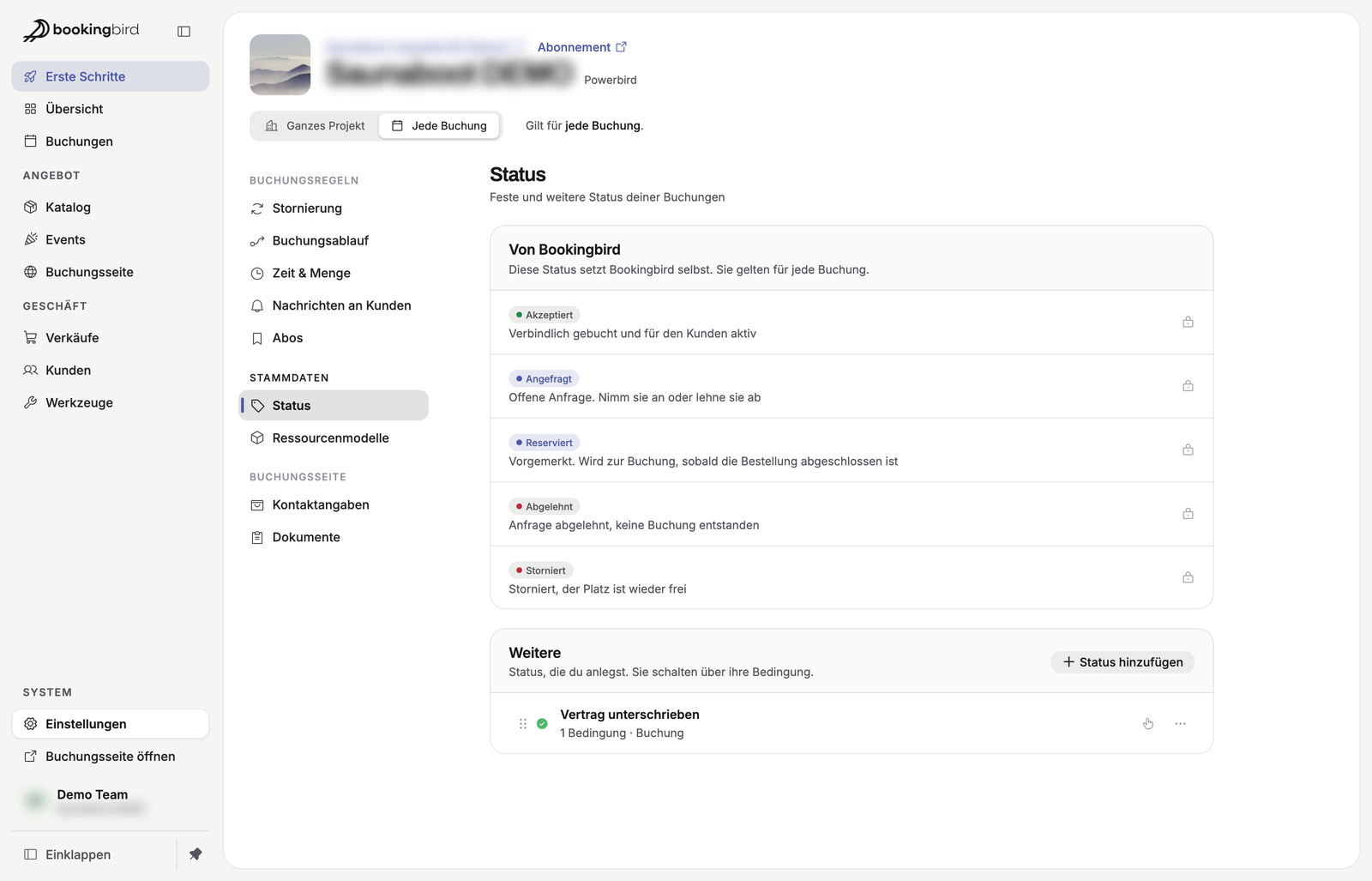Add a new status with Status hinzufügen
The image size is (1372, 881).
1122,662
